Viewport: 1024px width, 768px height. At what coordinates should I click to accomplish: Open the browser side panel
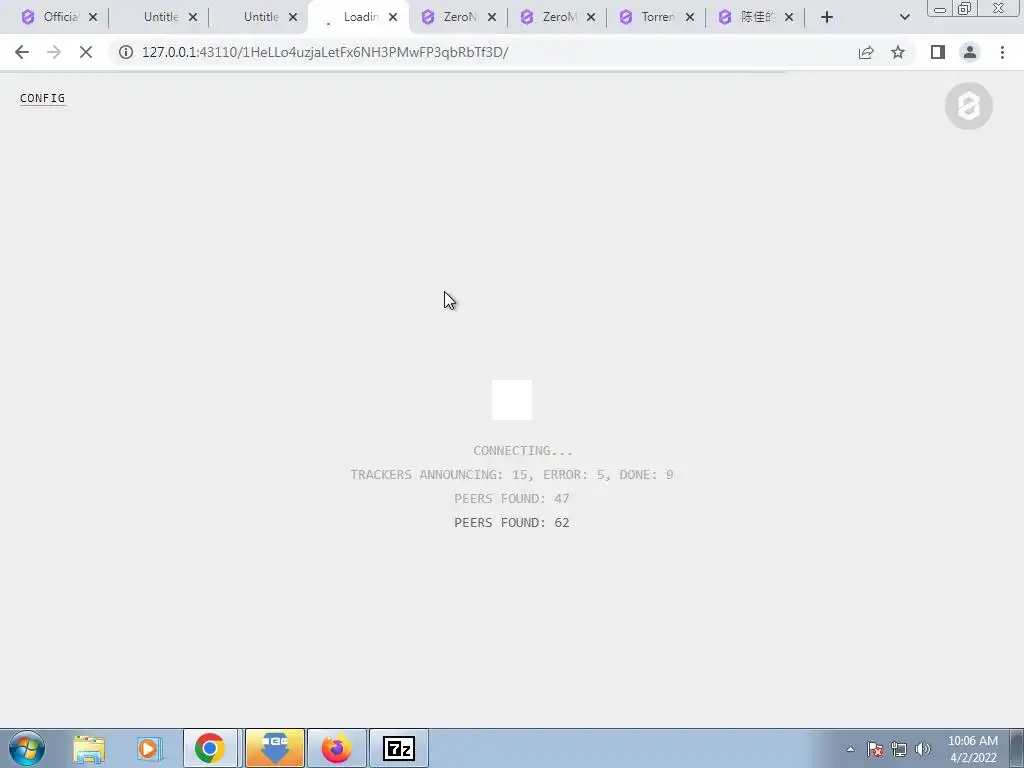coord(938,52)
